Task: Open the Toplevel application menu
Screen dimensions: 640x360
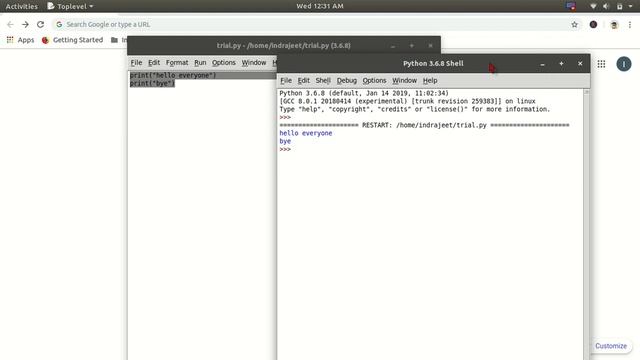Action: [70, 6]
